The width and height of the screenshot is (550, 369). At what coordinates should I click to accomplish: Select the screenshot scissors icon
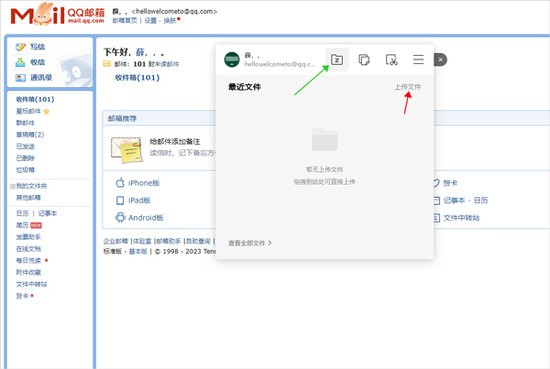(x=391, y=60)
